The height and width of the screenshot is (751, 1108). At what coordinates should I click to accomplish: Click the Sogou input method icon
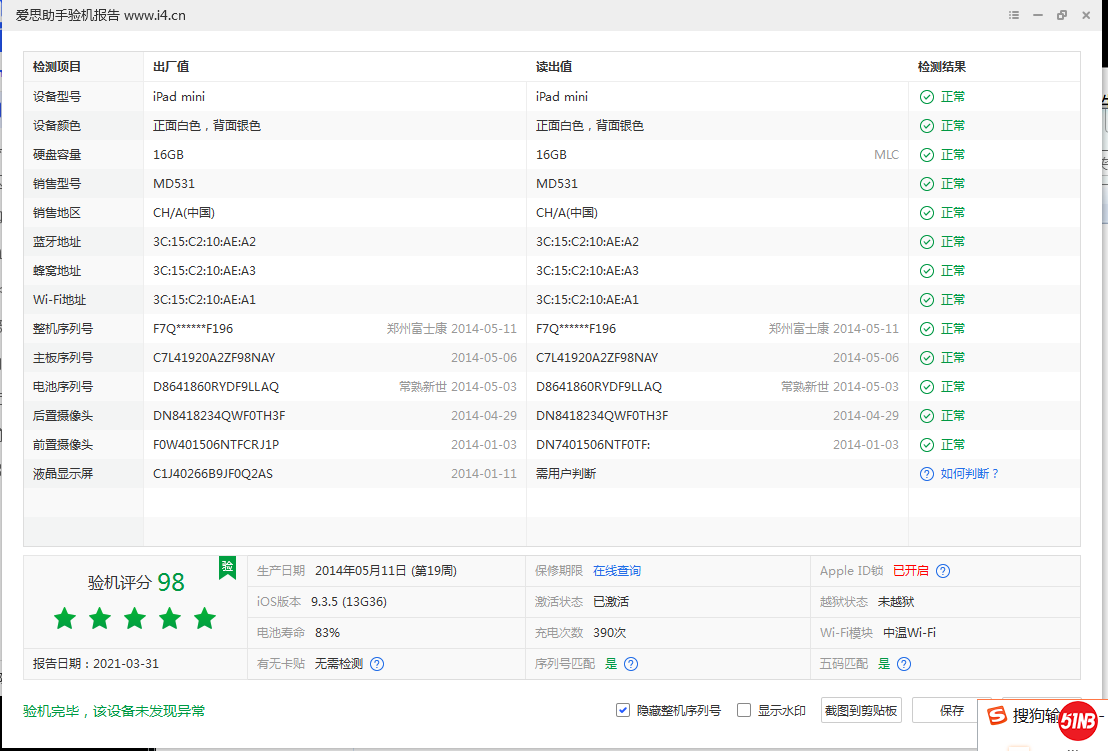(x=997, y=716)
